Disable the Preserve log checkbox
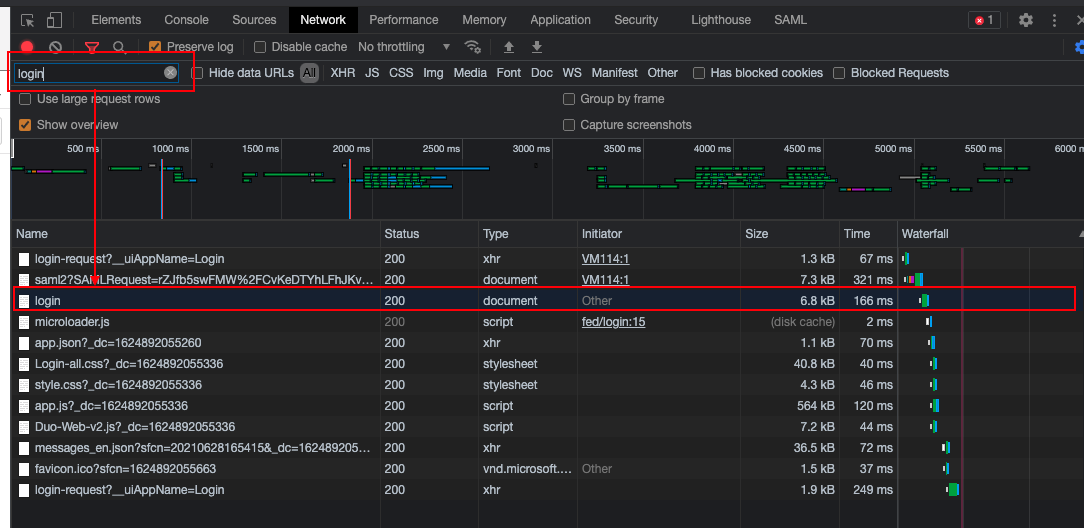1084x528 pixels. pyautogui.click(x=155, y=47)
